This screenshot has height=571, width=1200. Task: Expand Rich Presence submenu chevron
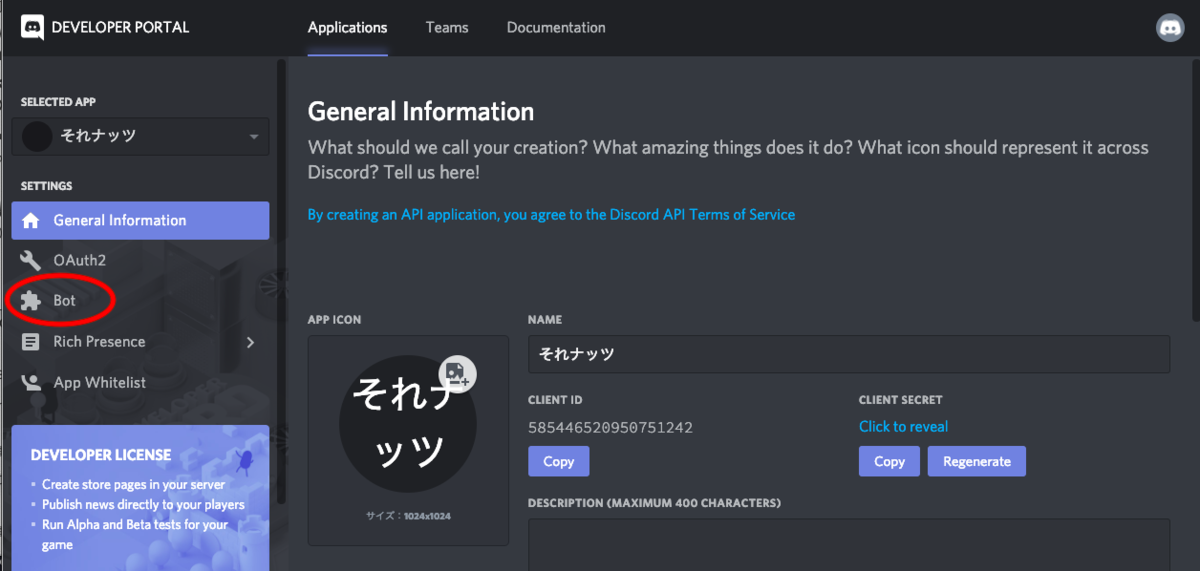[x=250, y=342]
